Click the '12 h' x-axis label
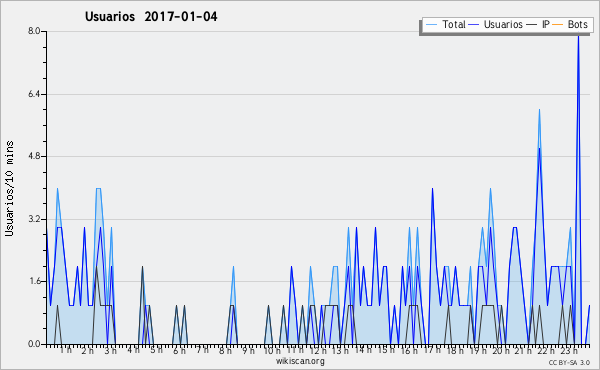 pos(318,350)
